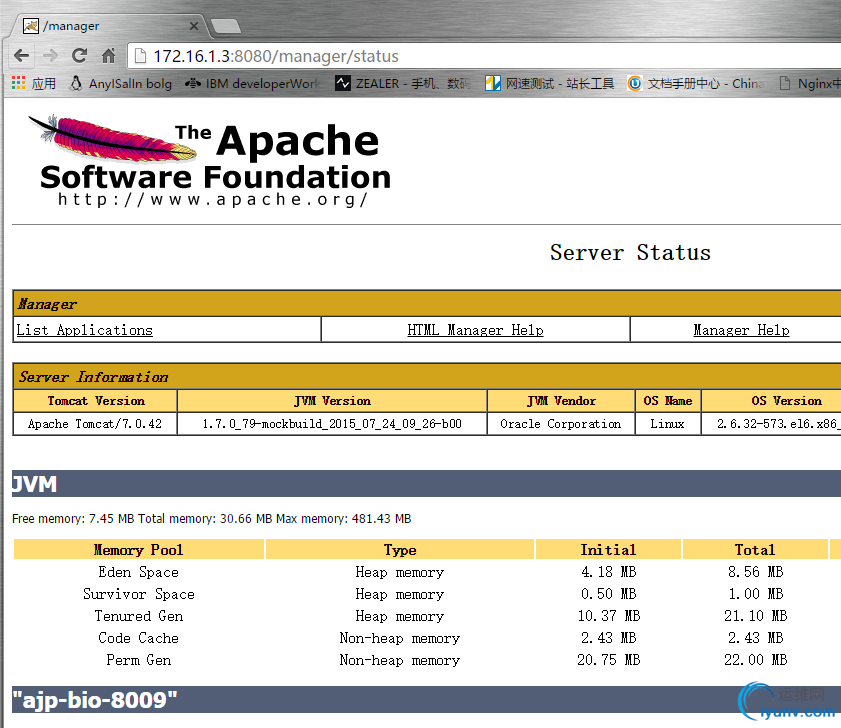Open the Nginx bookmark
The width and height of the screenshot is (841, 728).
coord(809,84)
